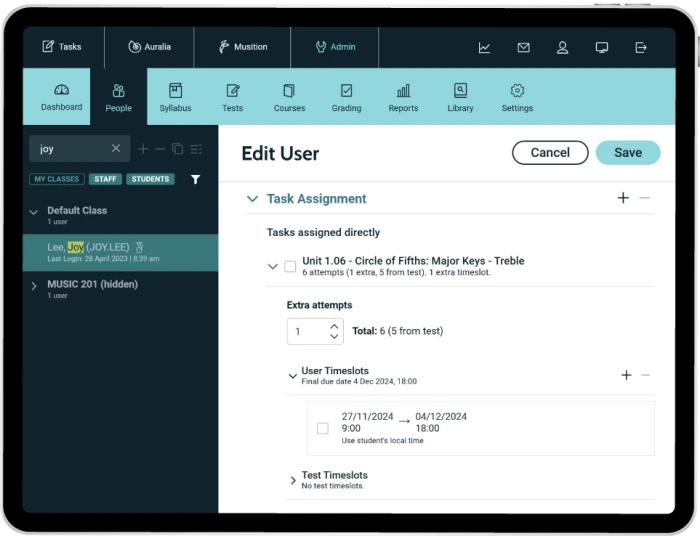Expand the Test Timeslots section
The width and height of the screenshot is (700, 536).
pyautogui.click(x=293, y=481)
